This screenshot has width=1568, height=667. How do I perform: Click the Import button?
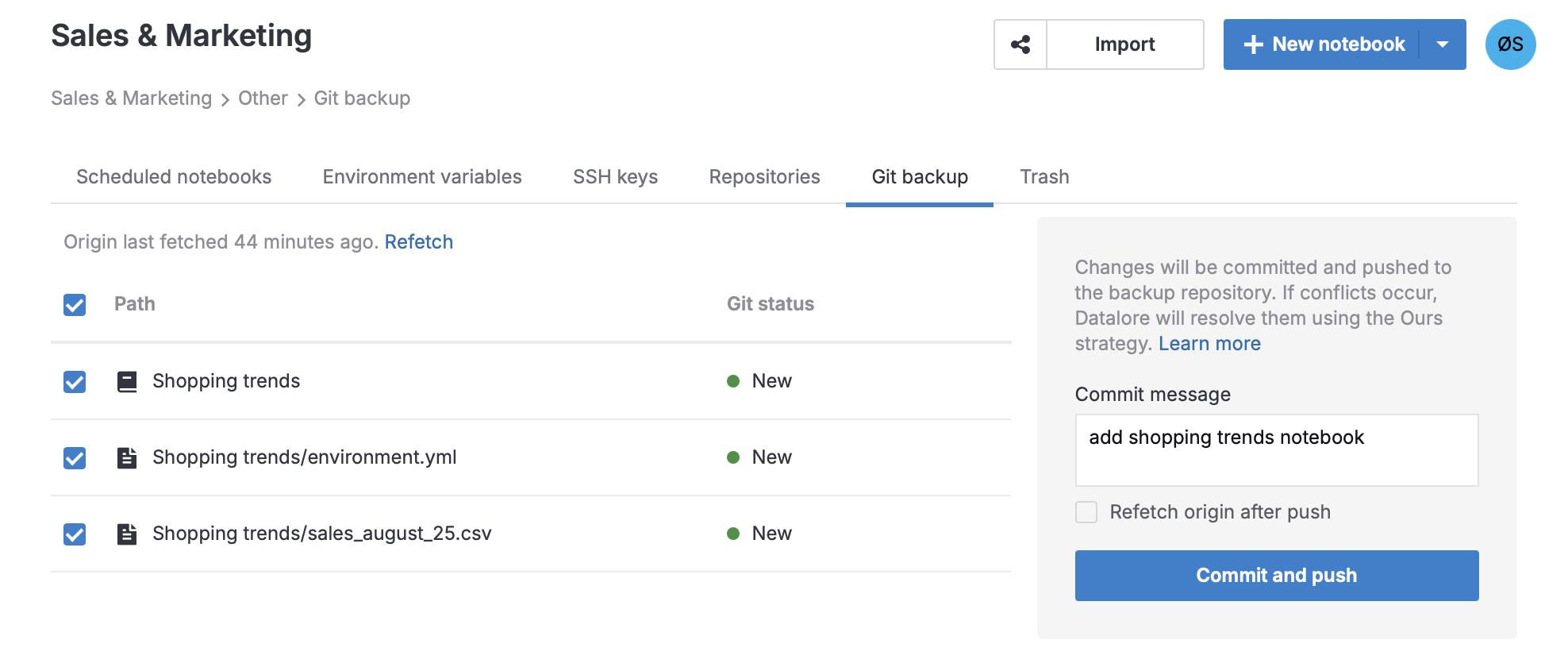1124,44
